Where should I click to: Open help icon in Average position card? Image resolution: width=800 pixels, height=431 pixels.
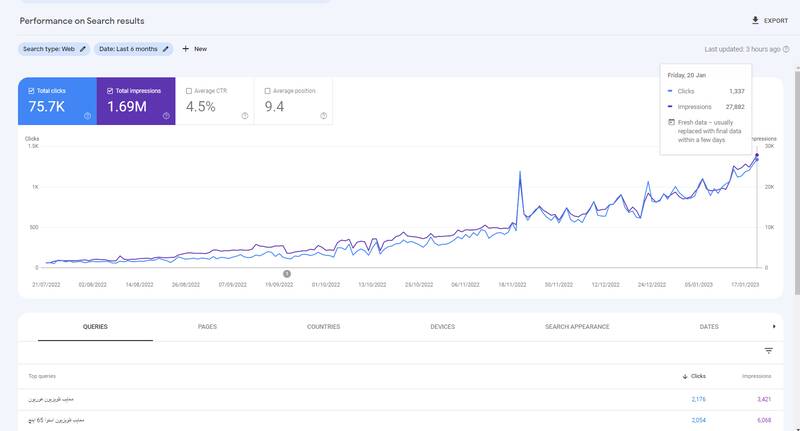coord(323,116)
